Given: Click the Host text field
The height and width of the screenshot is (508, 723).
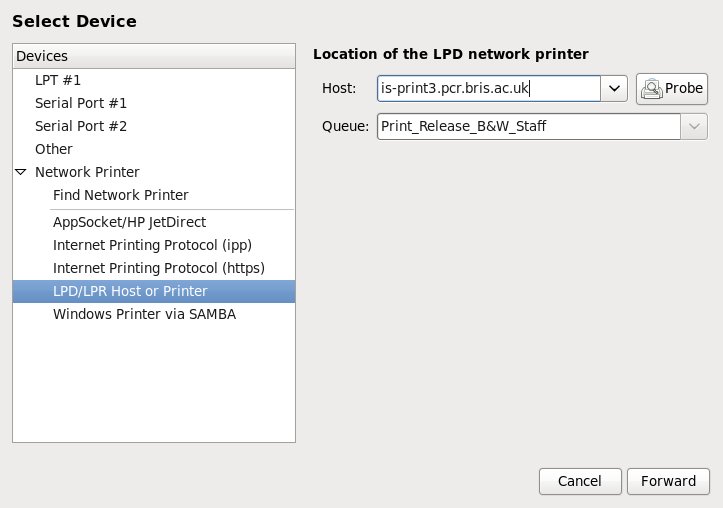Looking at the screenshot, I should (x=488, y=89).
